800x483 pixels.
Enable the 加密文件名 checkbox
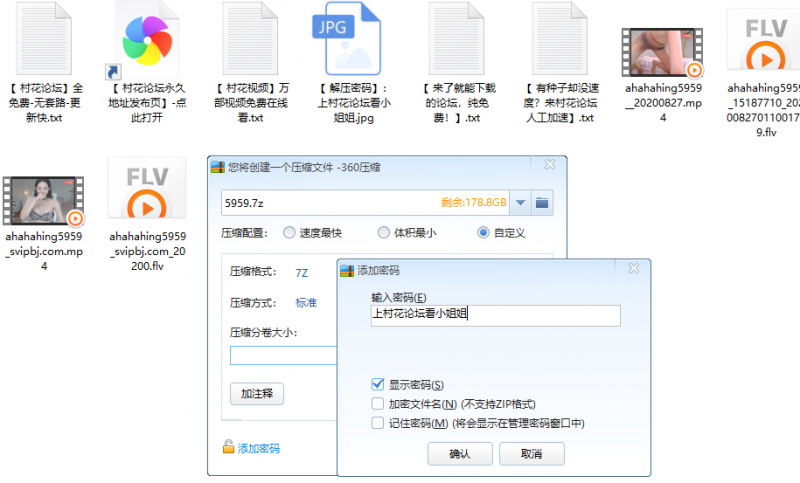[x=377, y=404]
